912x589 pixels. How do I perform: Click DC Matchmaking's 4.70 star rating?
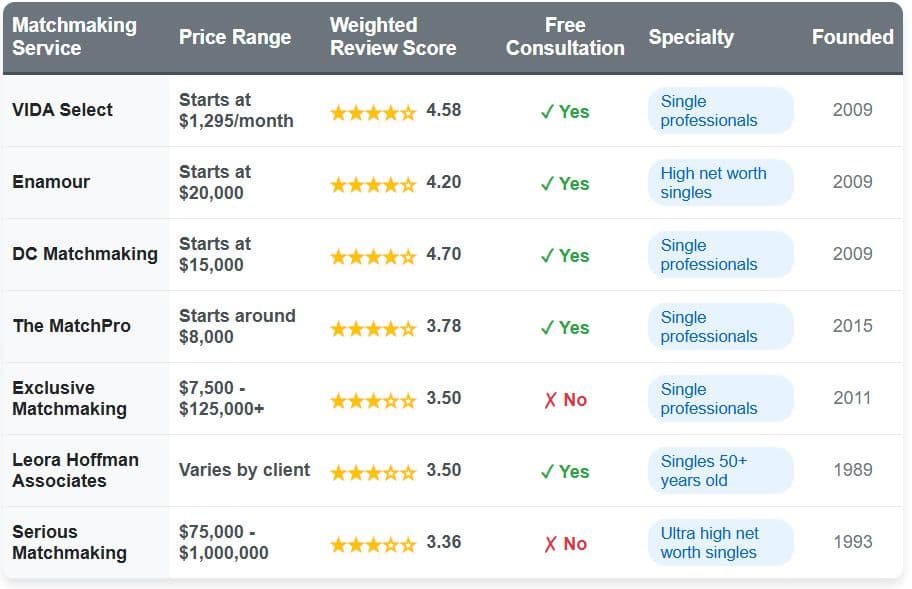point(373,256)
